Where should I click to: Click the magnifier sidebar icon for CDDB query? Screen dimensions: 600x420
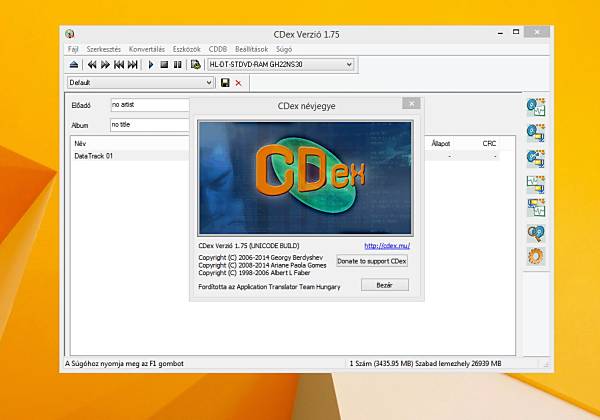[x=536, y=233]
